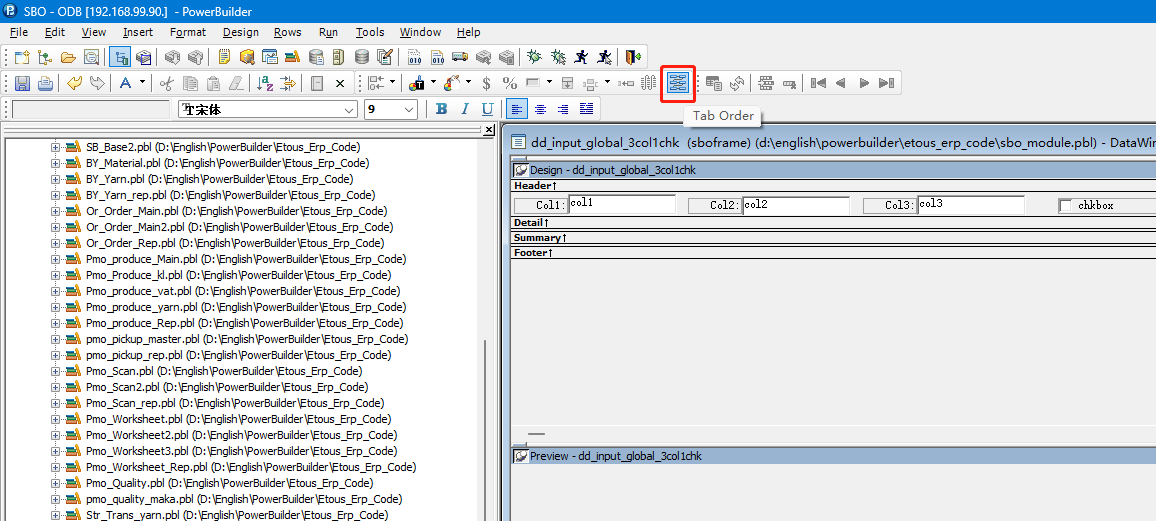This screenshot has height=521, width=1156.
Task: Click the Next row arrow icon
Action: pyautogui.click(x=864, y=83)
